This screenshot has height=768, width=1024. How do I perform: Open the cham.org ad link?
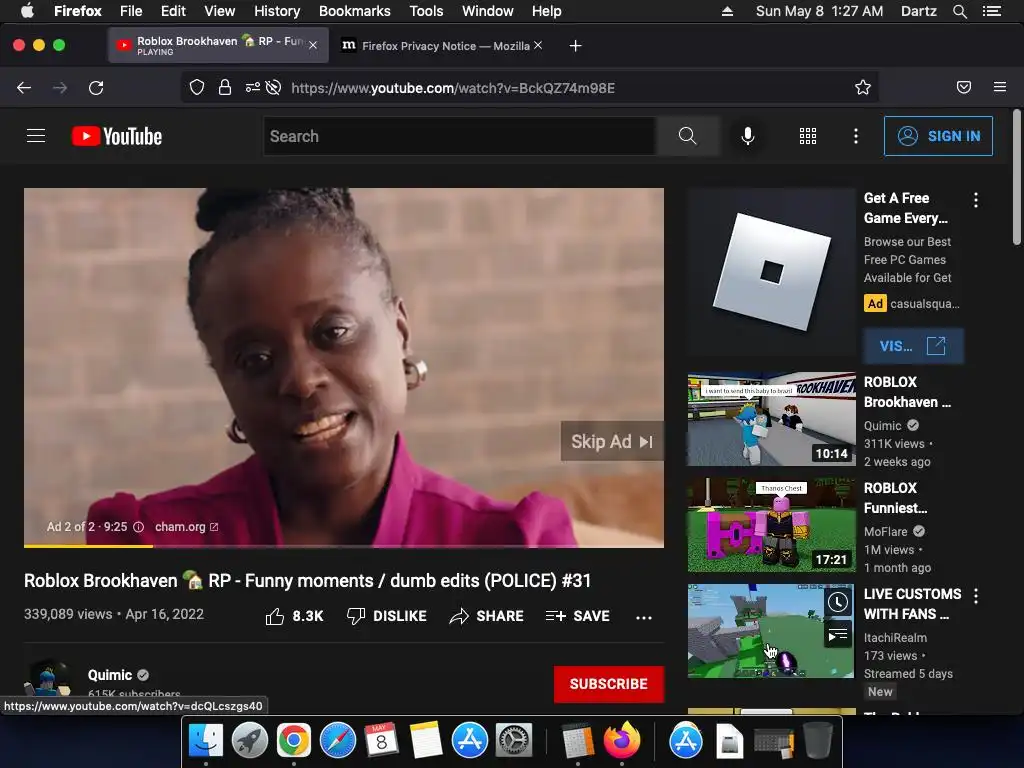click(186, 527)
